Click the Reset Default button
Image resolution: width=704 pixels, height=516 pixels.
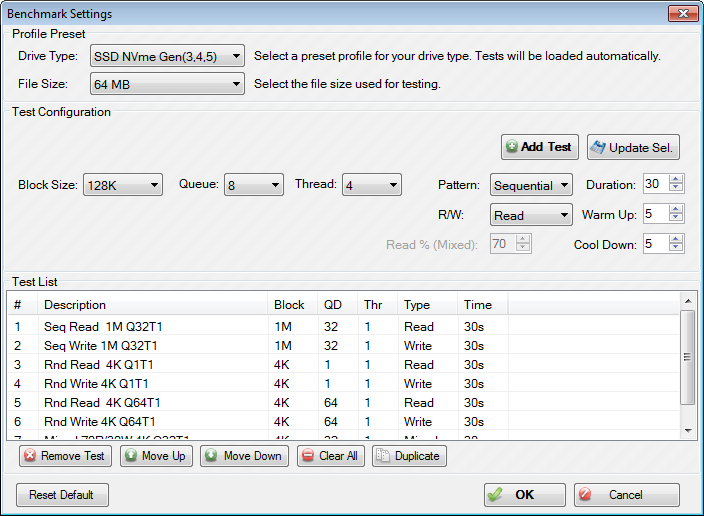pos(62,495)
